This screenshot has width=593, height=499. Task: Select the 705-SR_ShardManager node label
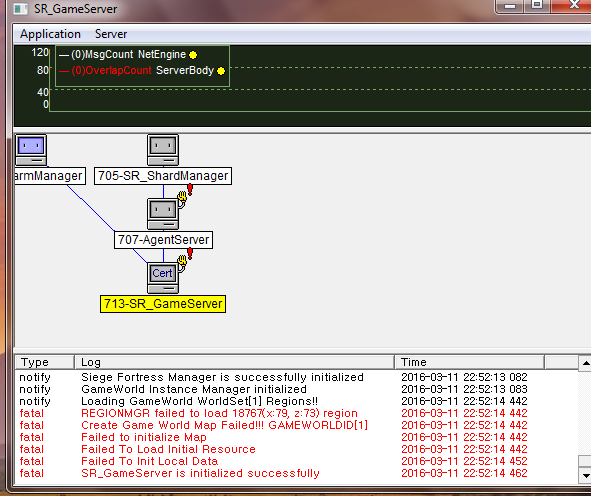click(x=163, y=176)
